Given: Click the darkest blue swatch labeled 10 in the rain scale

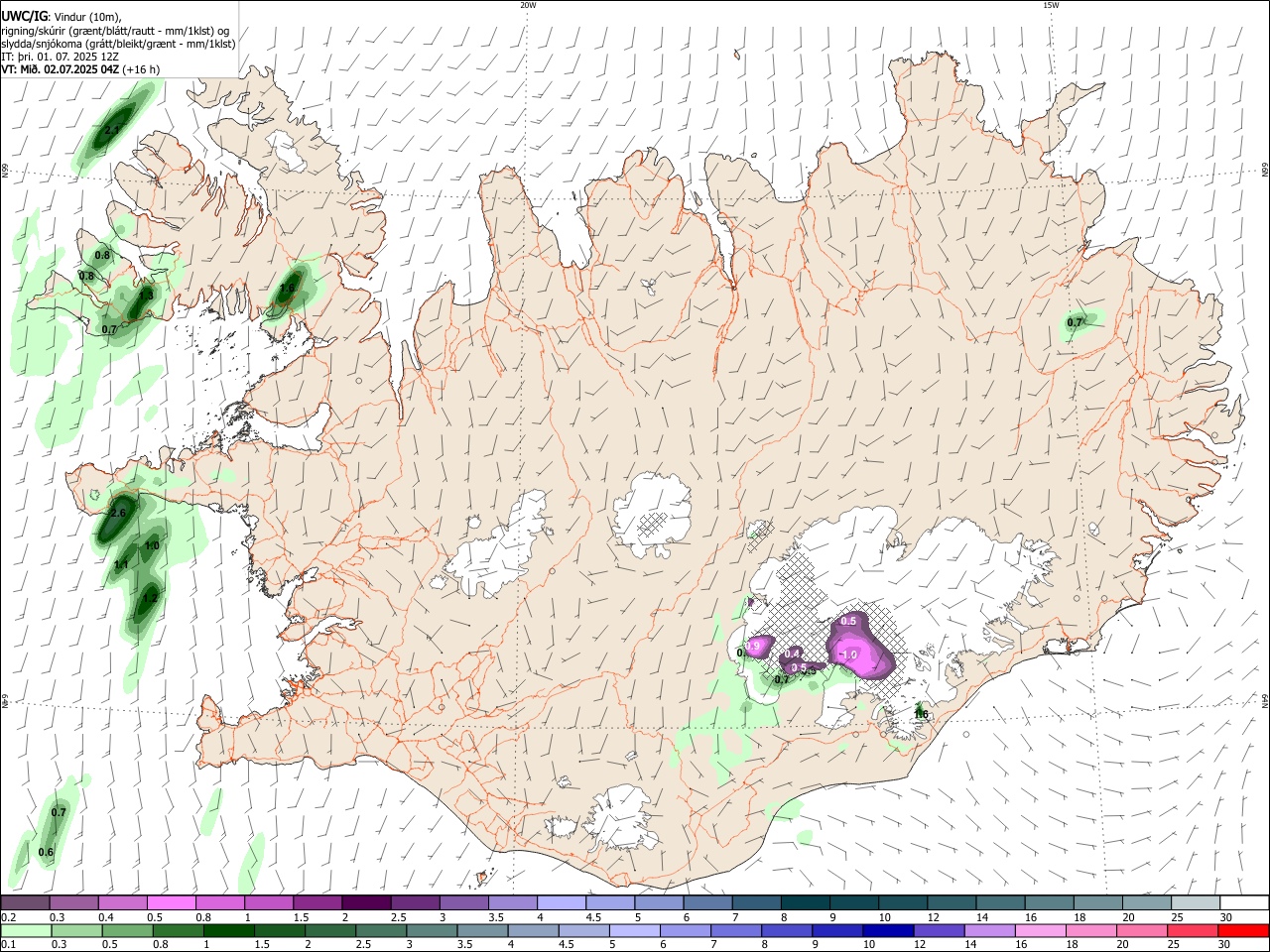Looking at the screenshot, I should point(888,931).
